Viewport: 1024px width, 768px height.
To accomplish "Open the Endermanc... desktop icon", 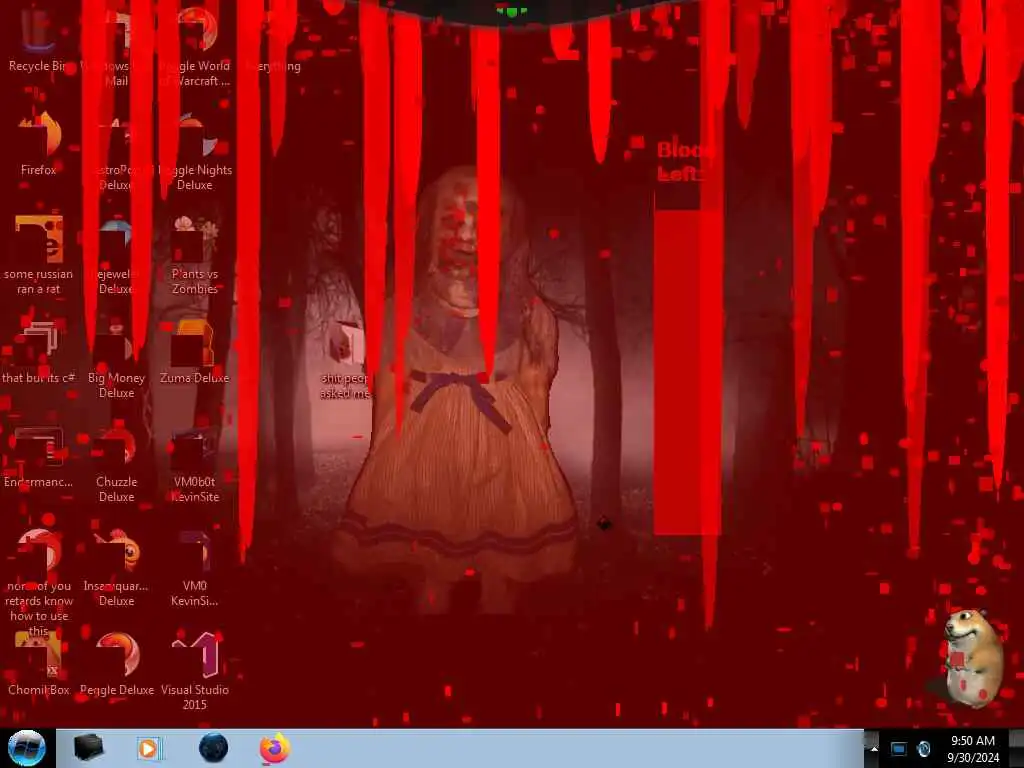I will pos(38,457).
